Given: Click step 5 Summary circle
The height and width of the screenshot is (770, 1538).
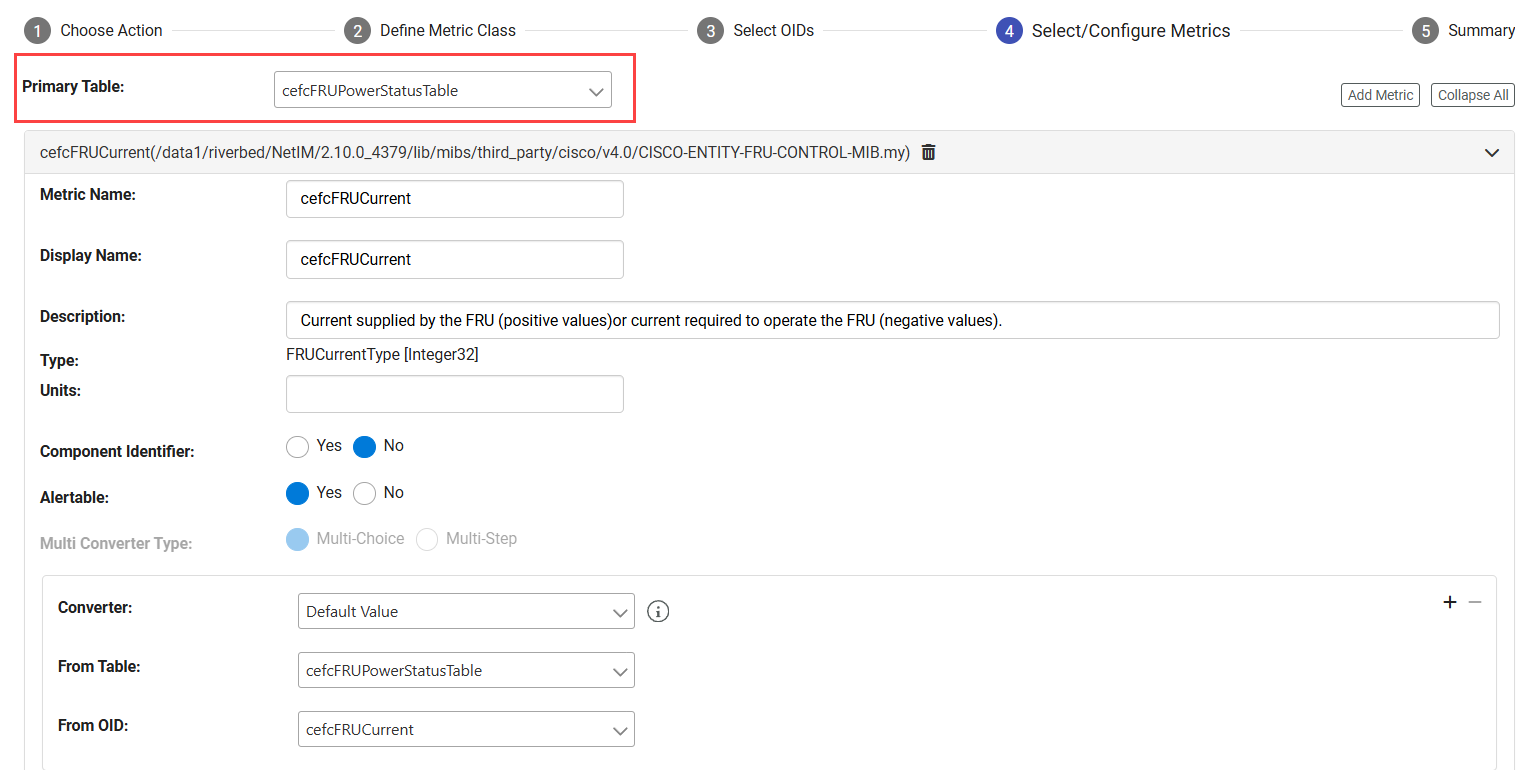Looking at the screenshot, I should click(x=1425, y=31).
